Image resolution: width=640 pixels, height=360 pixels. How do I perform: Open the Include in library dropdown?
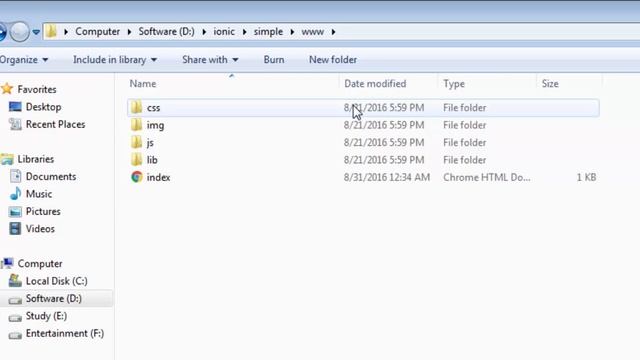click(115, 60)
